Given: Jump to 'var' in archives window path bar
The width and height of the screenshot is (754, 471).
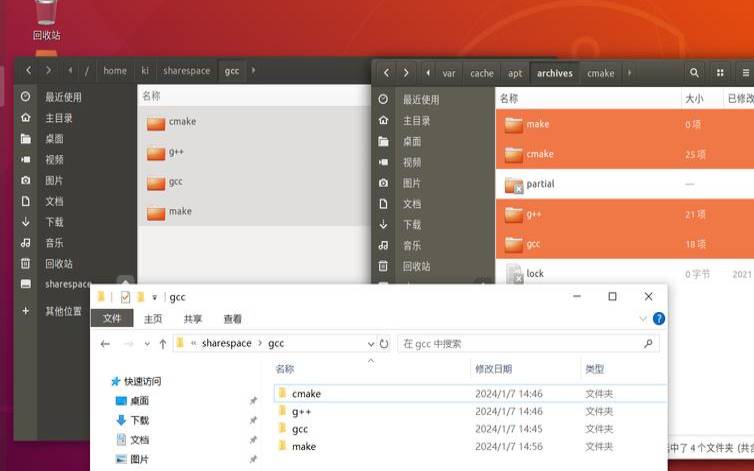Looking at the screenshot, I should click(449, 73).
